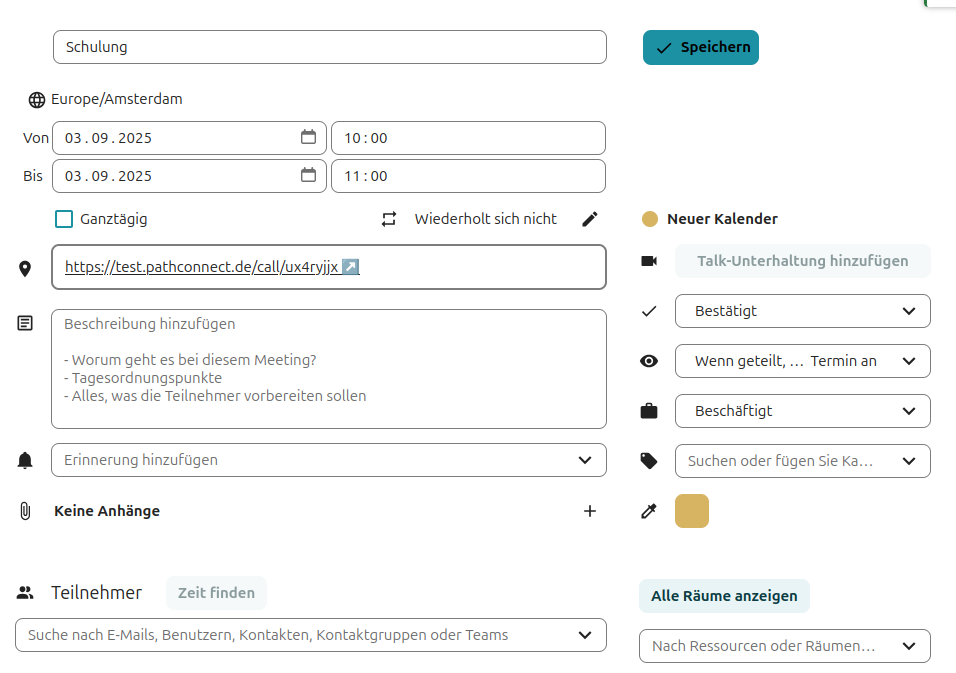
Task: Click the location pin icon beside the call URL
Action: tap(25, 267)
